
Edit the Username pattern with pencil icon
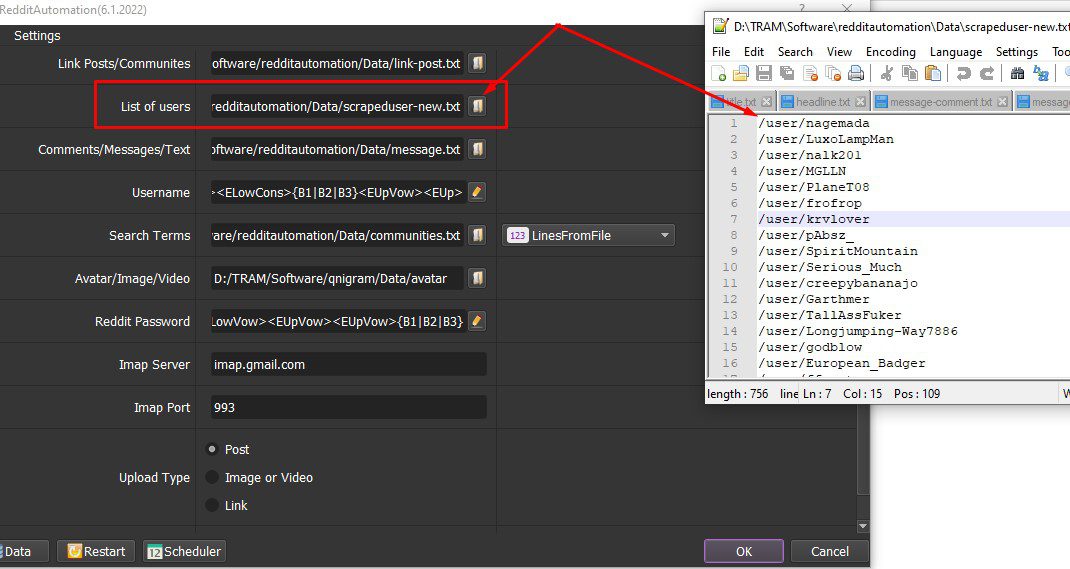coord(478,192)
